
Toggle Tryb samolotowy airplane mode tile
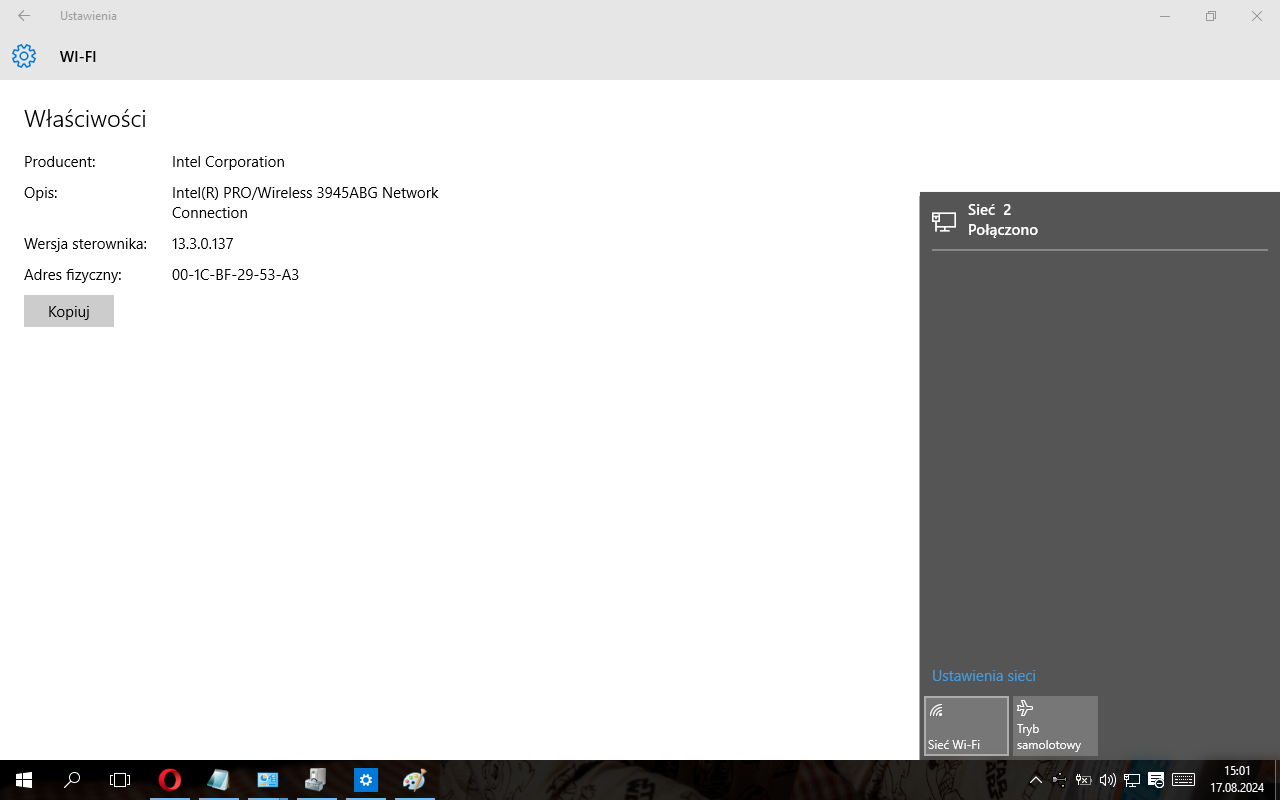click(x=1055, y=726)
